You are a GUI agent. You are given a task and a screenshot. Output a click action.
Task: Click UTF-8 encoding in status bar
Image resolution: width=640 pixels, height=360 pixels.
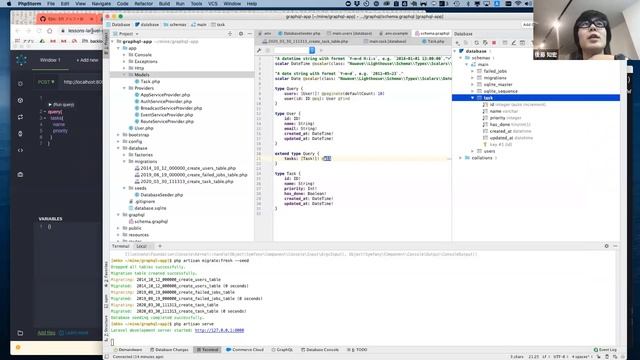pos(559,357)
